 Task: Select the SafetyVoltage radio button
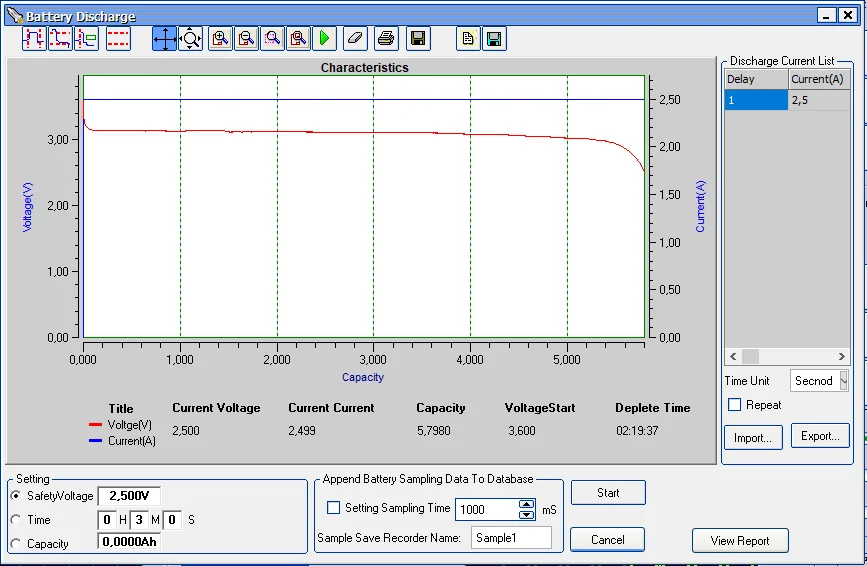click(15, 496)
